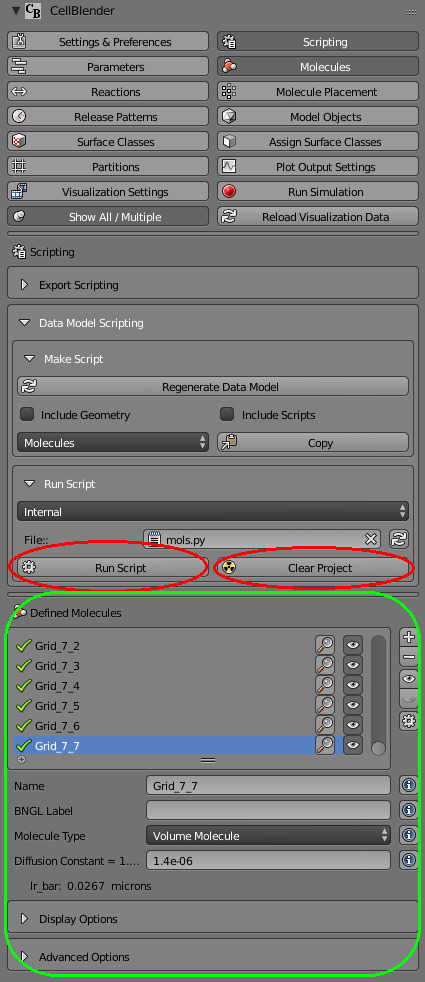Screen dimensions: 425x982
Task: Enable the Include Scripts checkbox
Action: pyautogui.click(x=228, y=415)
